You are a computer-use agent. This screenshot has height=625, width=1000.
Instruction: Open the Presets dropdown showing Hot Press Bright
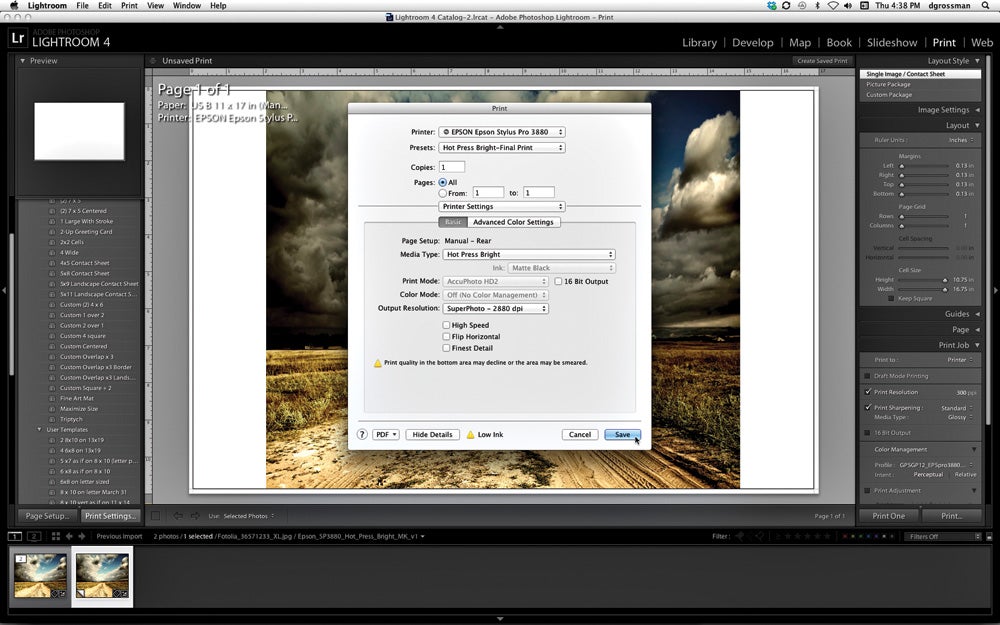[502, 147]
